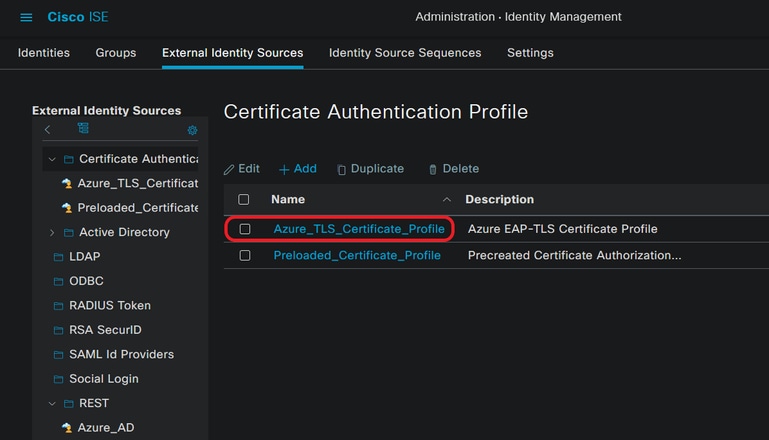The height and width of the screenshot is (440, 769).
Task: Sort table by Name column arrow
Action: pyautogui.click(x=446, y=200)
